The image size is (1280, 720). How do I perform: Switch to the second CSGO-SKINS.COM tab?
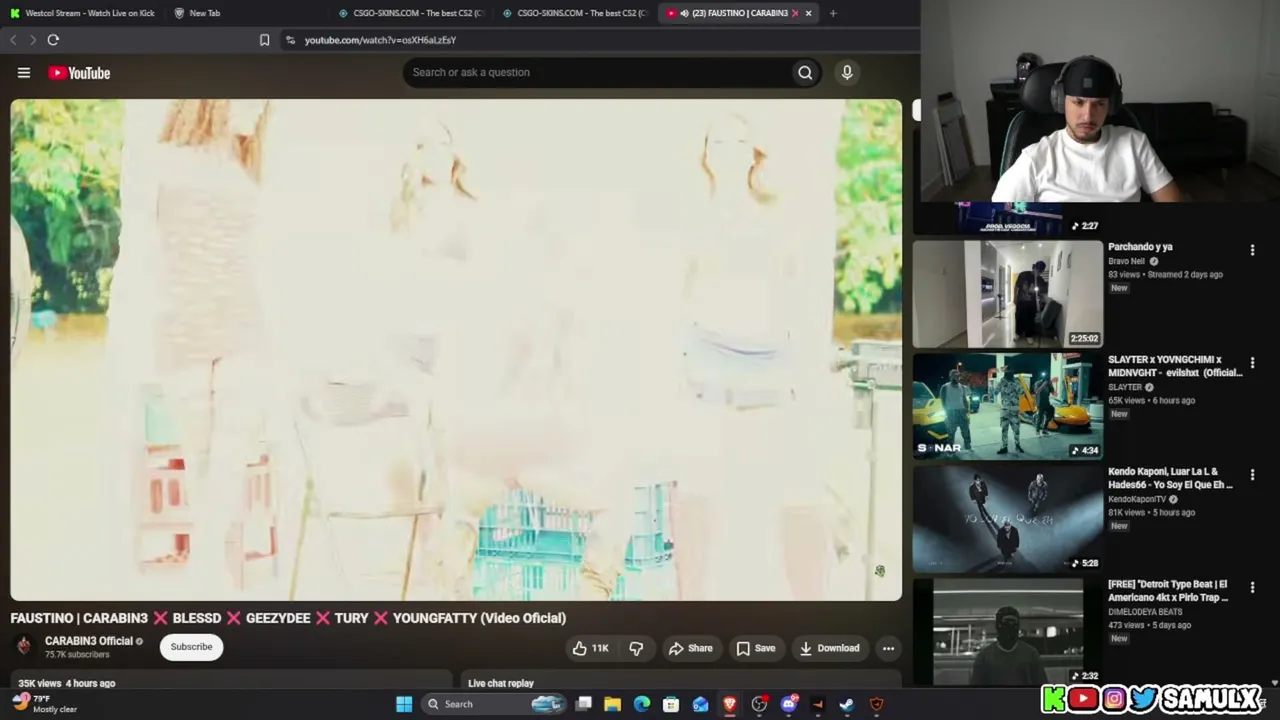click(x=575, y=13)
